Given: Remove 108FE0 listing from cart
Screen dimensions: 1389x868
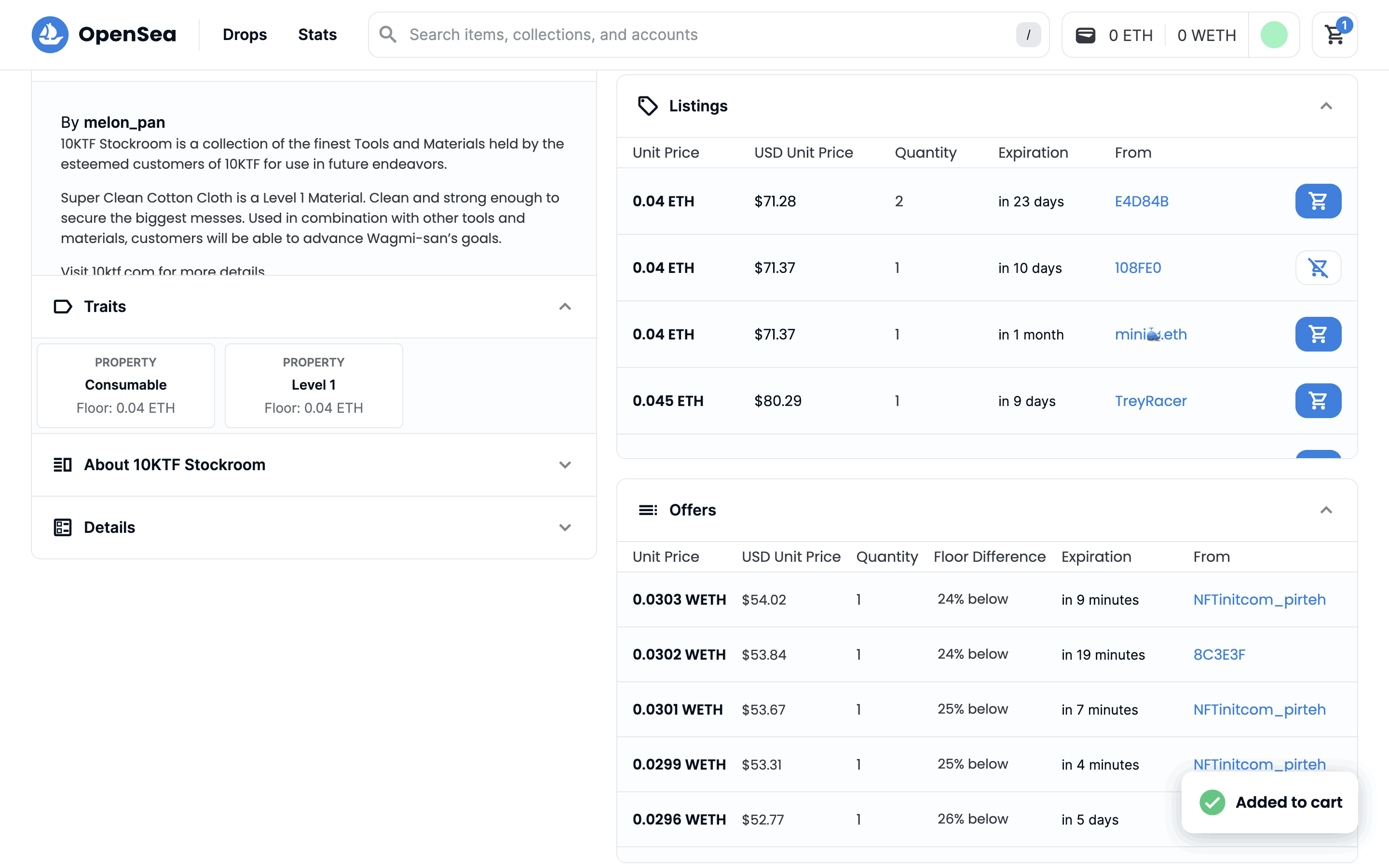Looking at the screenshot, I should pos(1318,268).
